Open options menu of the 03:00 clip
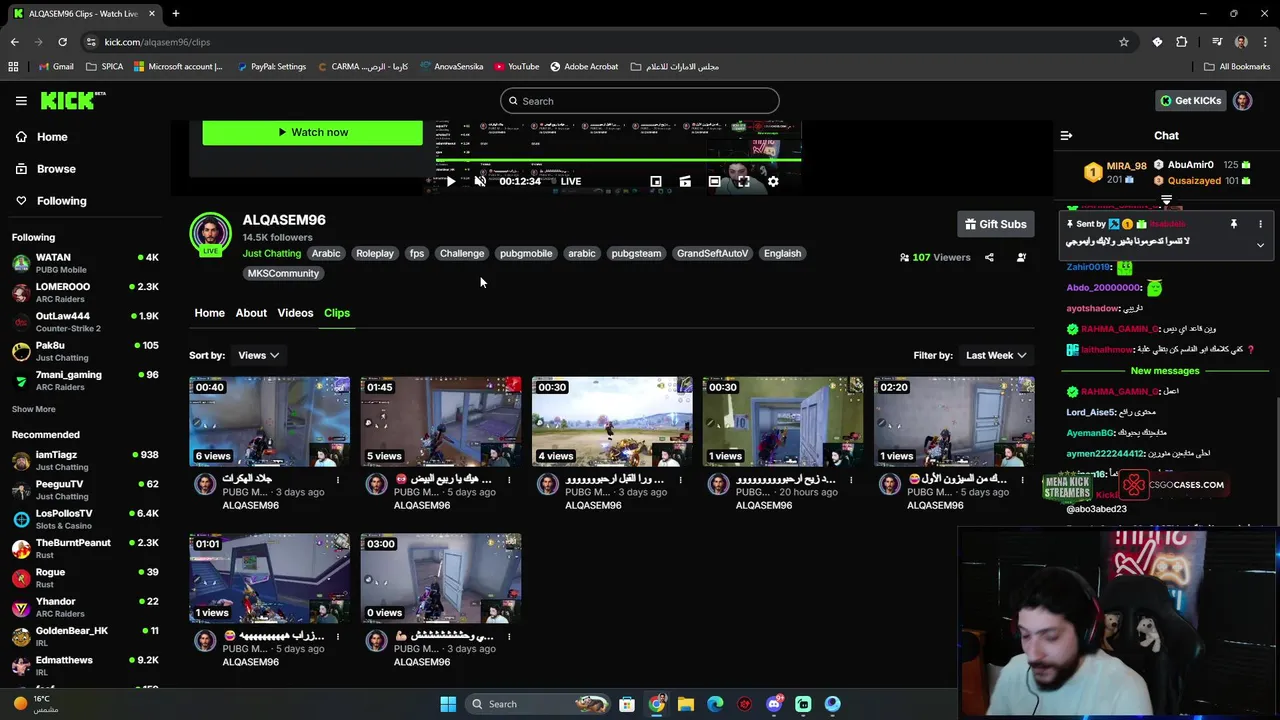This screenshot has width=1280, height=720. [509, 637]
